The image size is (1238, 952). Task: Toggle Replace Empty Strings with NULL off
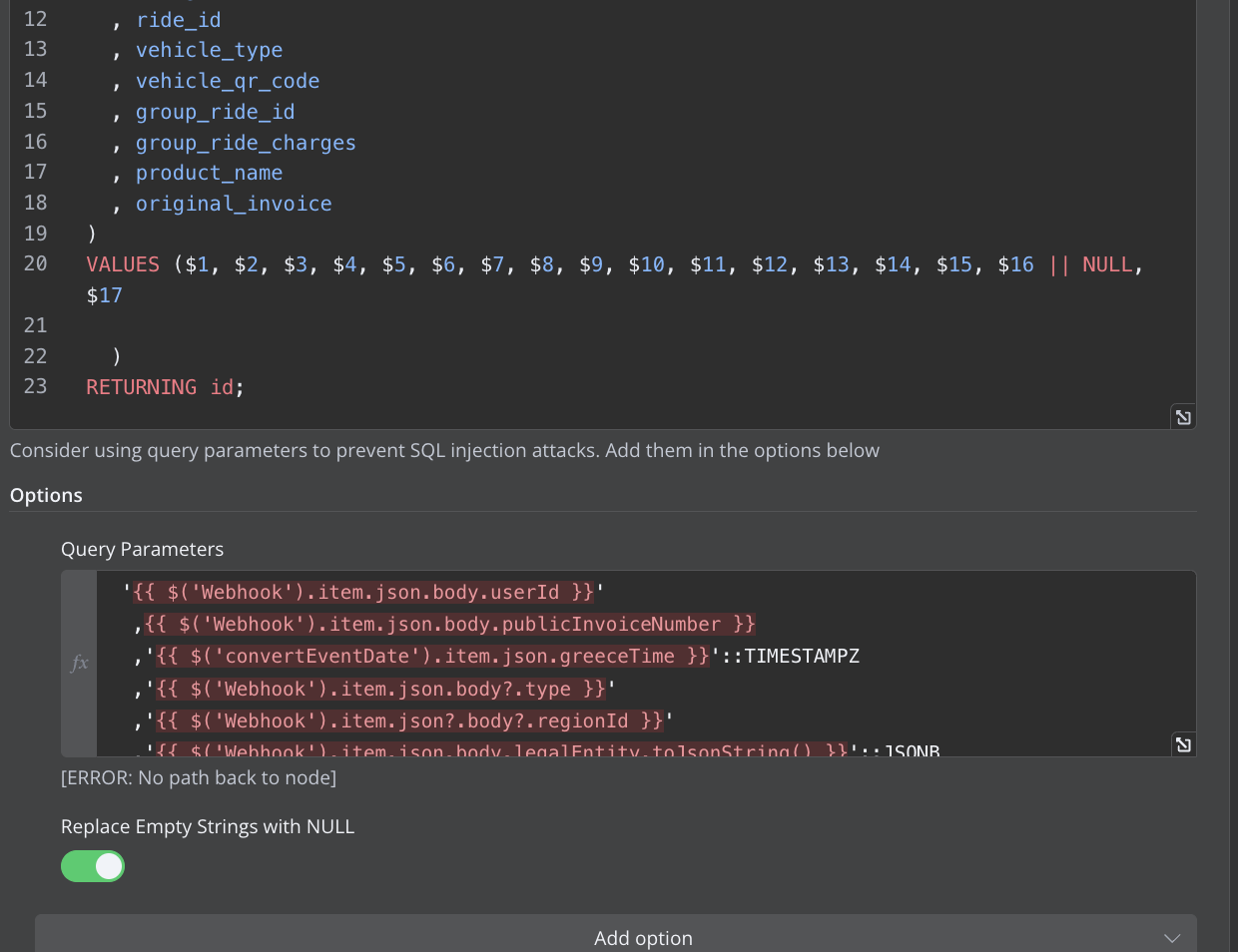[93, 866]
